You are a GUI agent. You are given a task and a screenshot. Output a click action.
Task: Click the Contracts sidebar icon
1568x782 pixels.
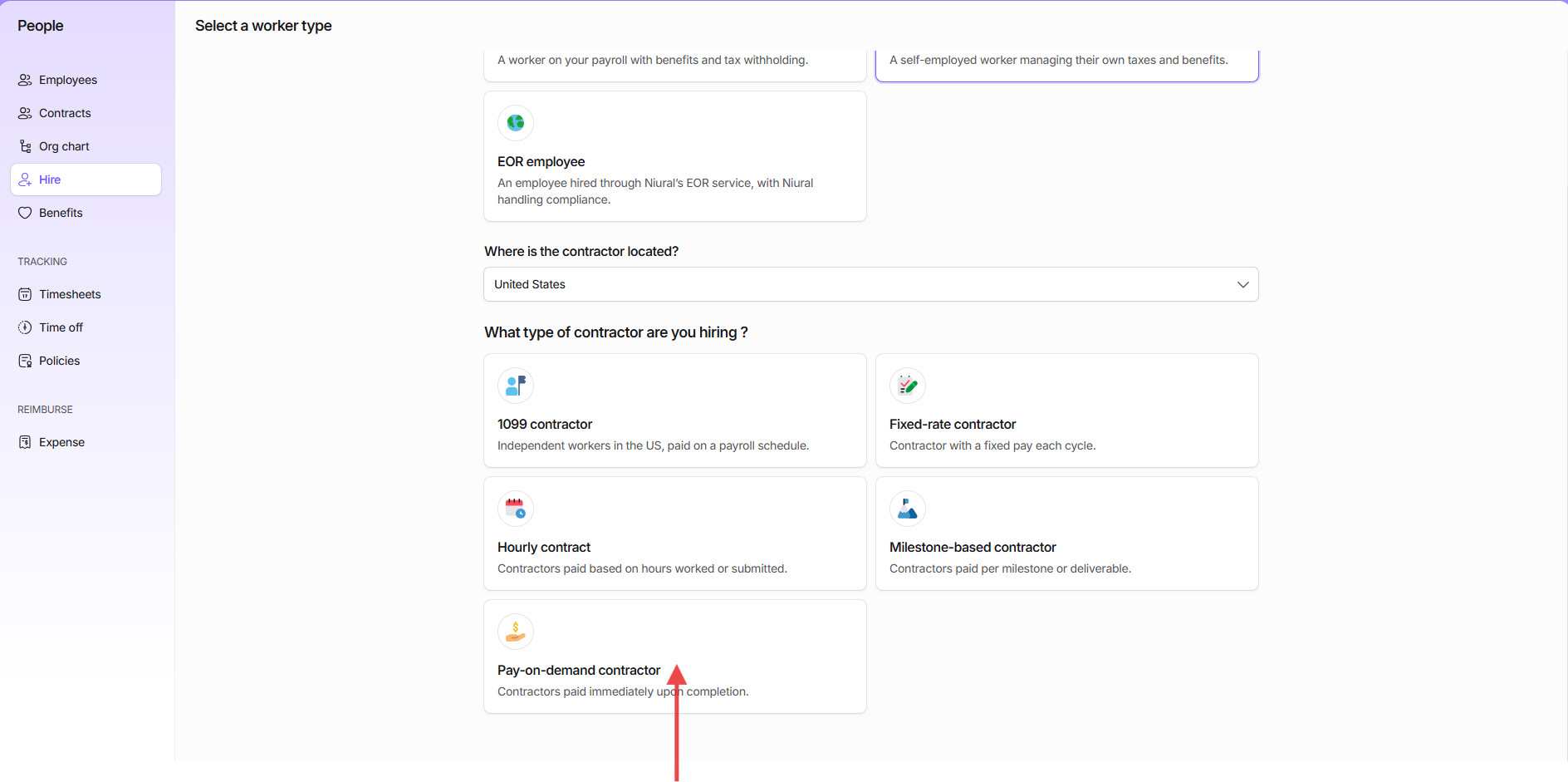coord(25,113)
